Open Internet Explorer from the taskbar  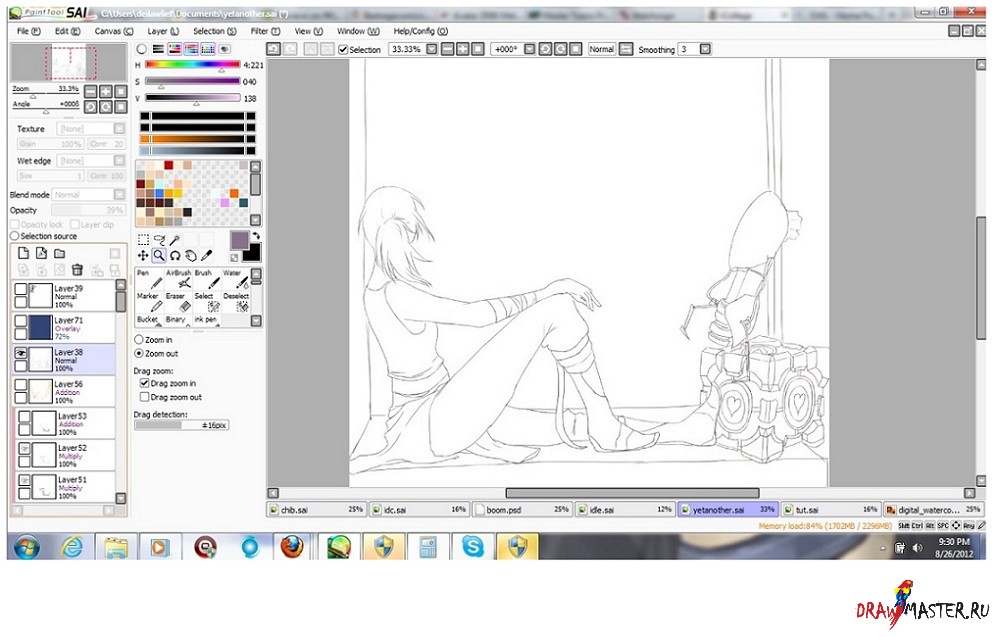(72, 546)
